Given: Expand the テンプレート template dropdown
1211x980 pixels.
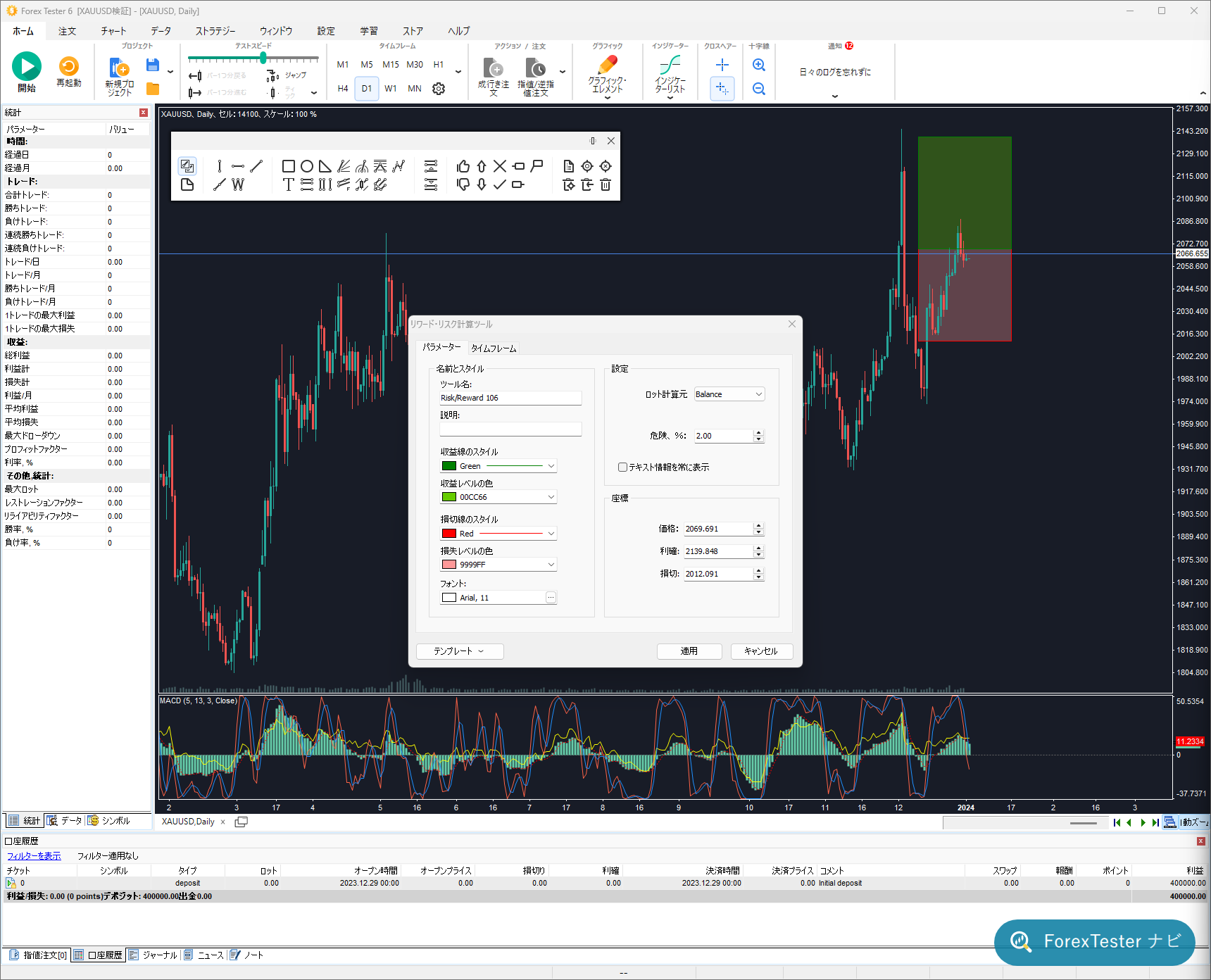Looking at the screenshot, I should (x=460, y=651).
